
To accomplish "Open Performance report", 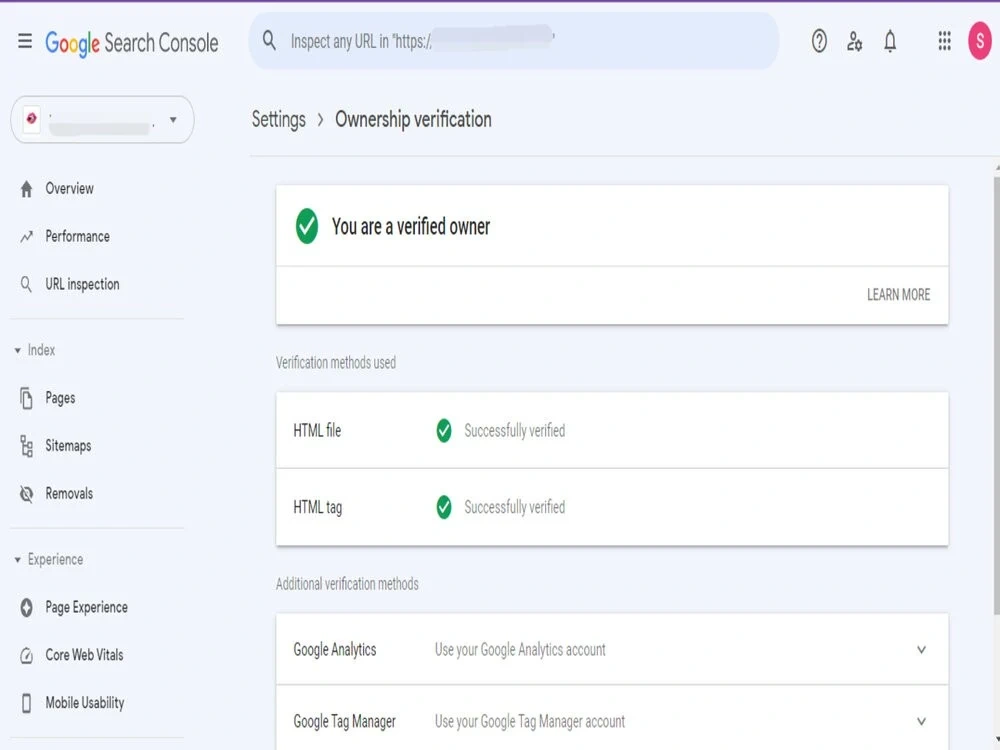I will [x=77, y=237].
